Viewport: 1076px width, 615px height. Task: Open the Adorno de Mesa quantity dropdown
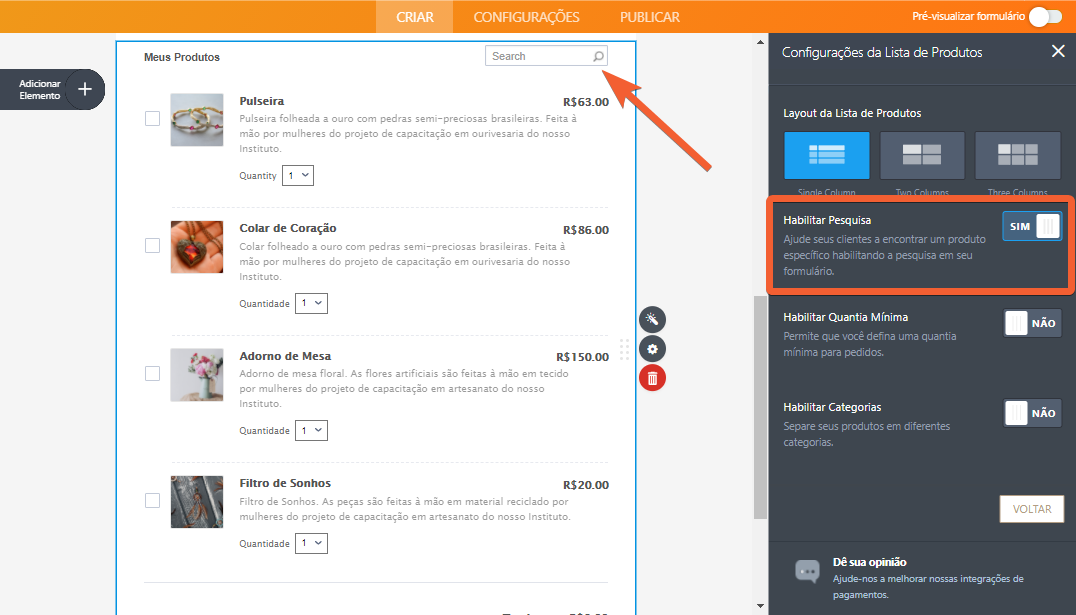click(311, 430)
